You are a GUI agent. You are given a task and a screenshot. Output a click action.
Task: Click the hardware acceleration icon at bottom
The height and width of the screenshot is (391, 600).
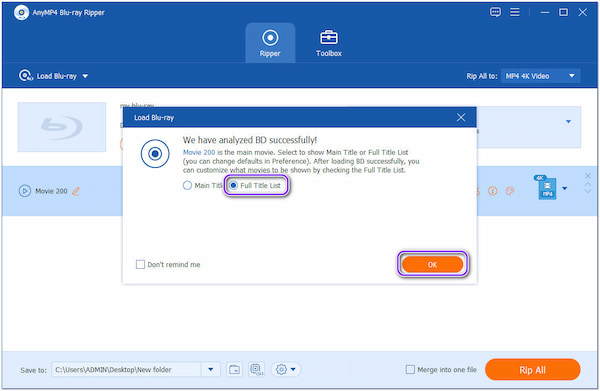point(256,370)
